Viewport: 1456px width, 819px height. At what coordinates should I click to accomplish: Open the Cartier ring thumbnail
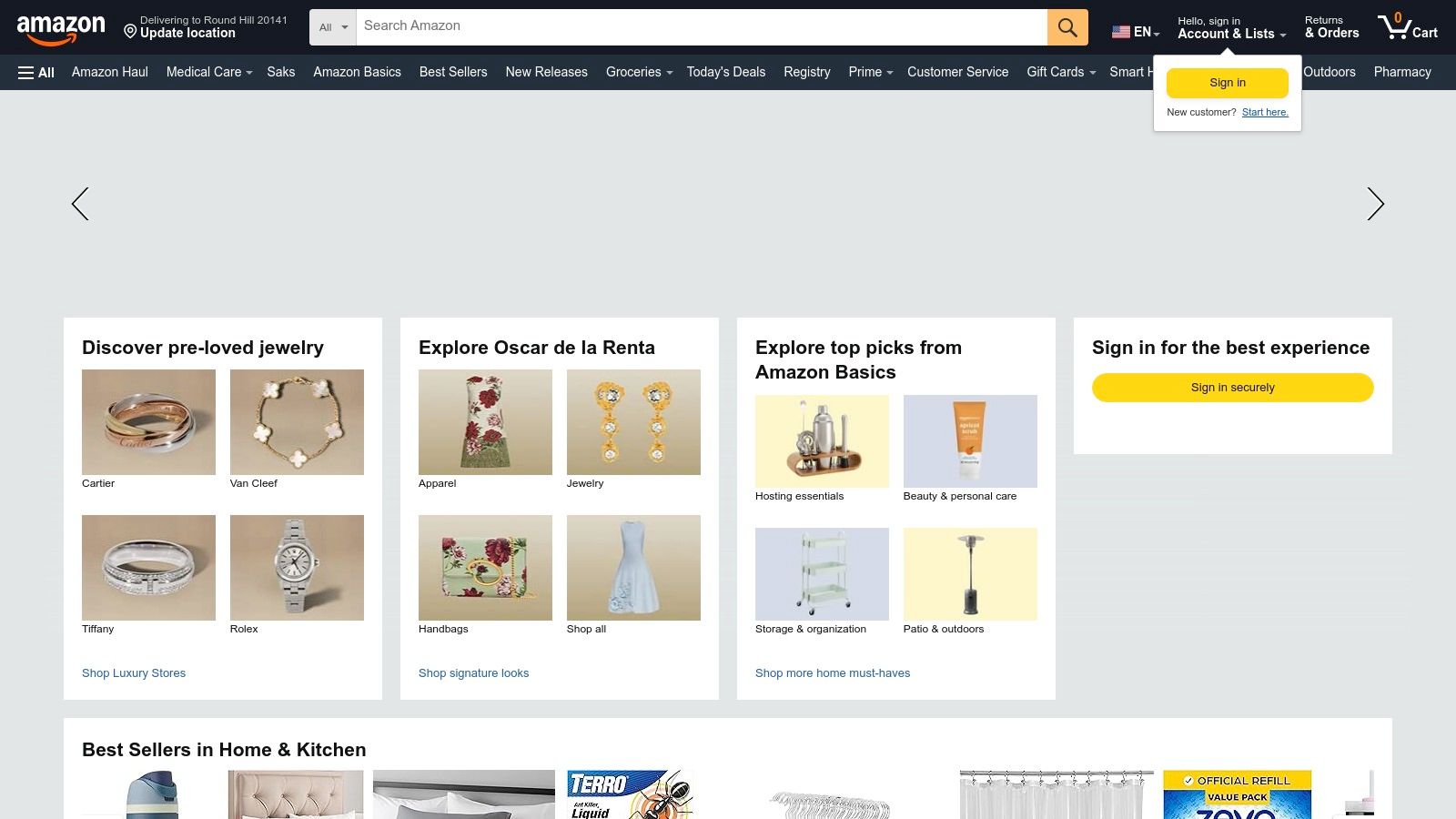tap(148, 422)
